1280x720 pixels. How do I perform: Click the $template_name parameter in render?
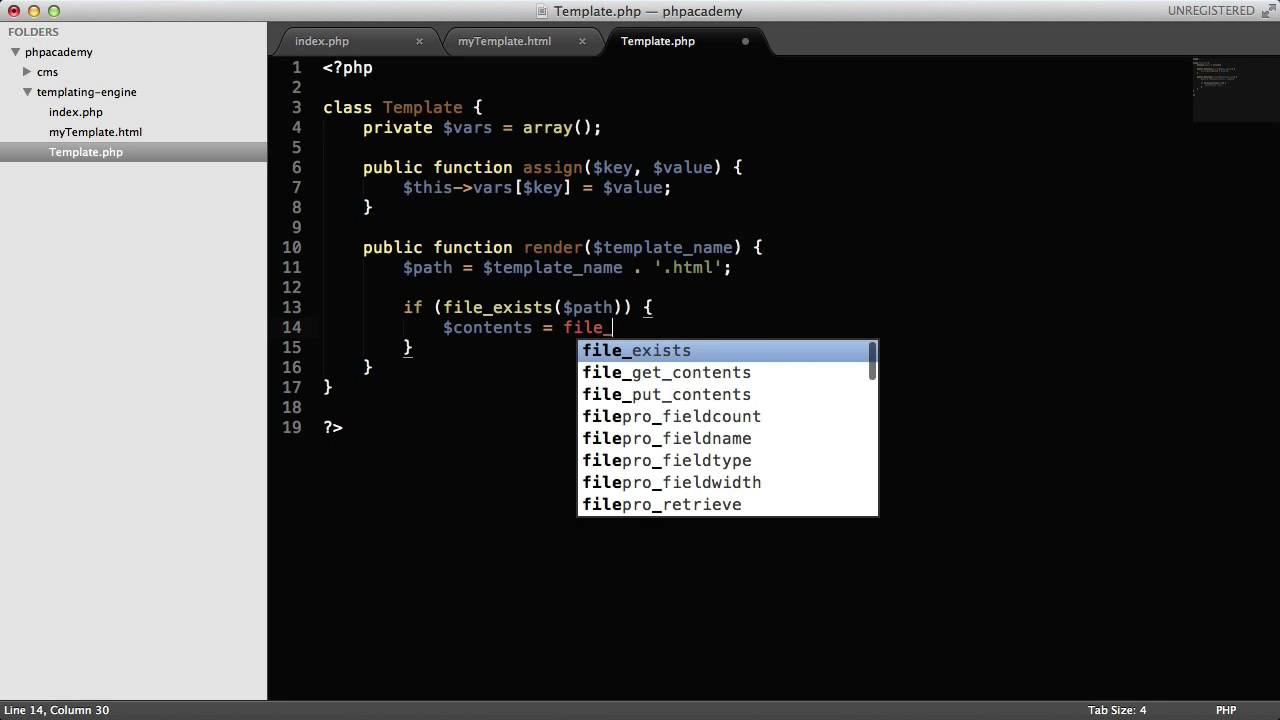click(x=662, y=247)
